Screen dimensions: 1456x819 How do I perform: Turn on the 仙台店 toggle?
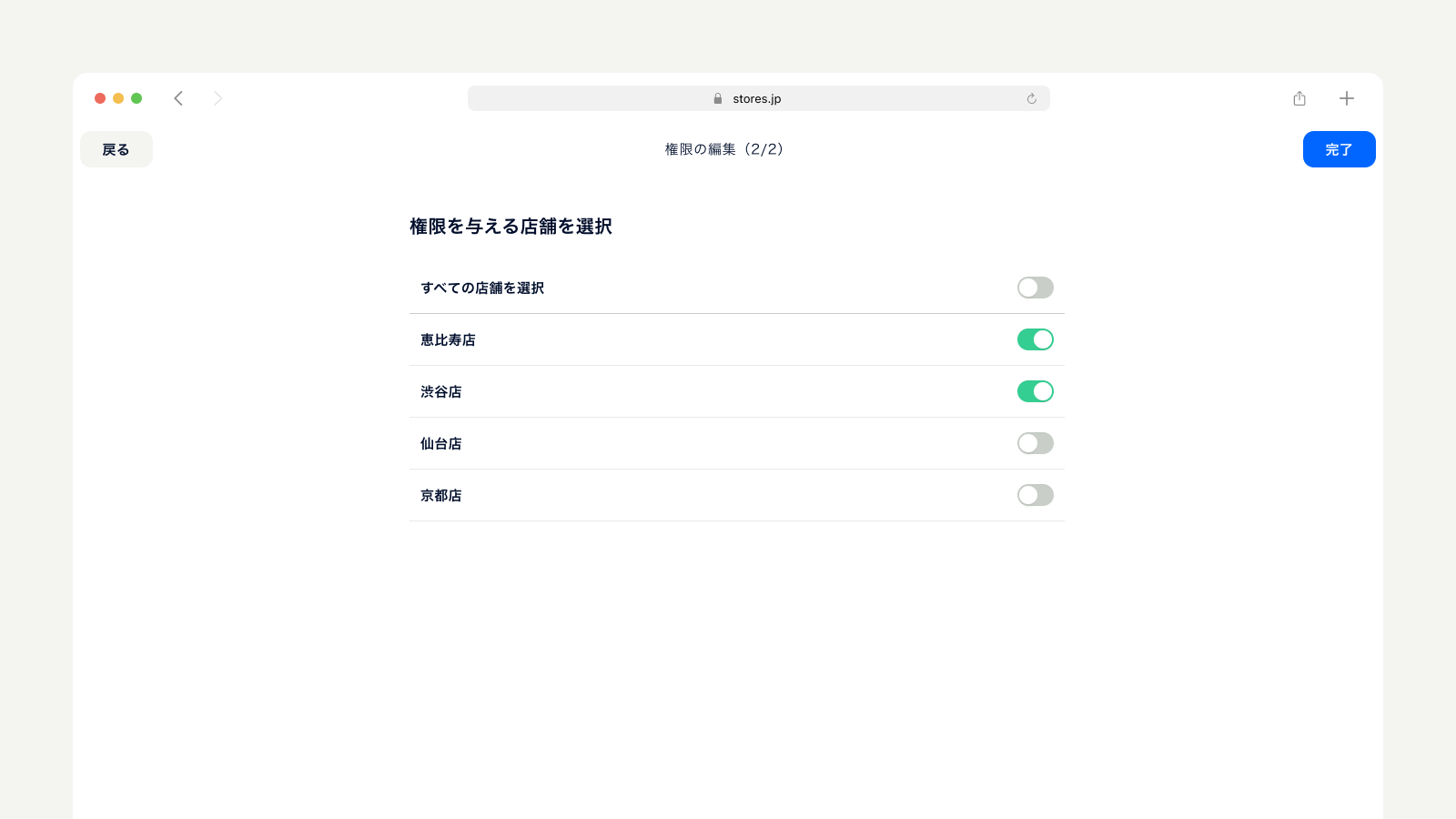click(x=1036, y=443)
